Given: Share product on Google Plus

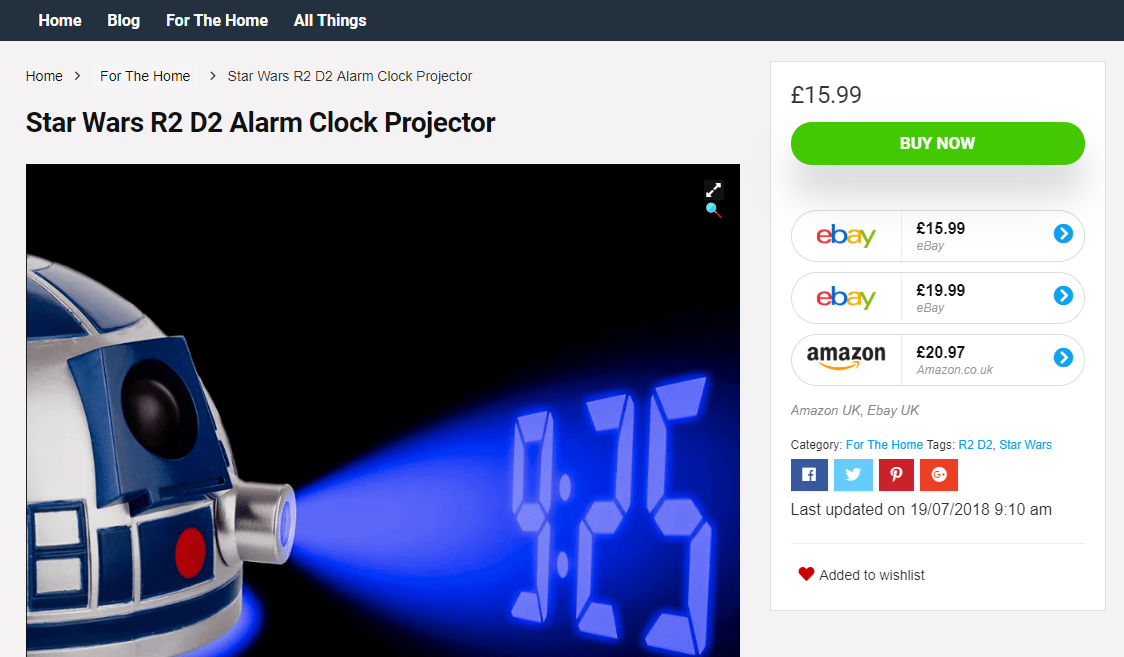Looking at the screenshot, I should (x=939, y=474).
